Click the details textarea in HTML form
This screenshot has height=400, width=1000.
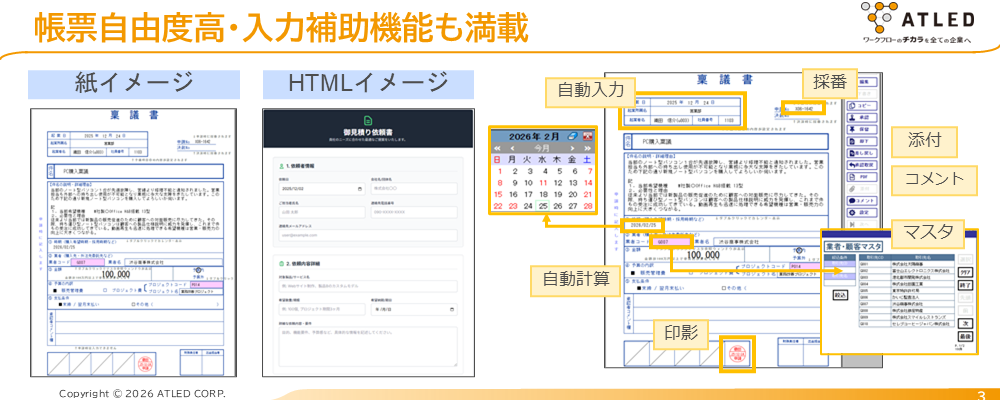pos(368,346)
